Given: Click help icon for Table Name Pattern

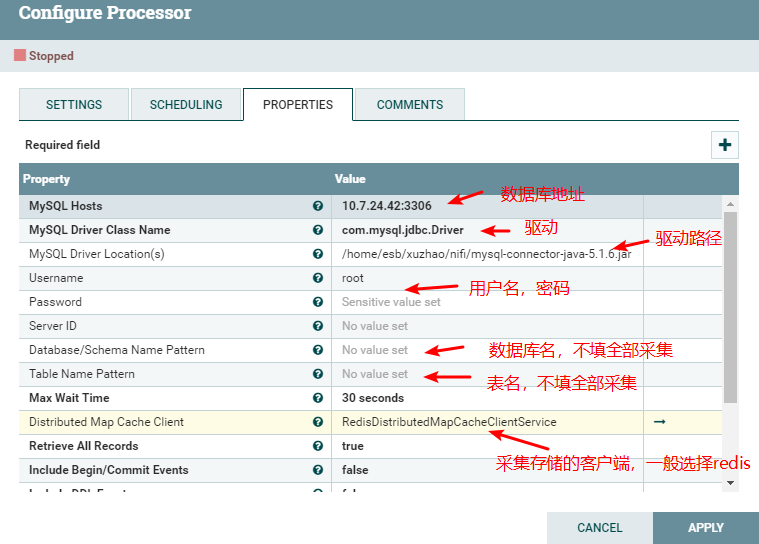Looking at the screenshot, I should [x=318, y=374].
